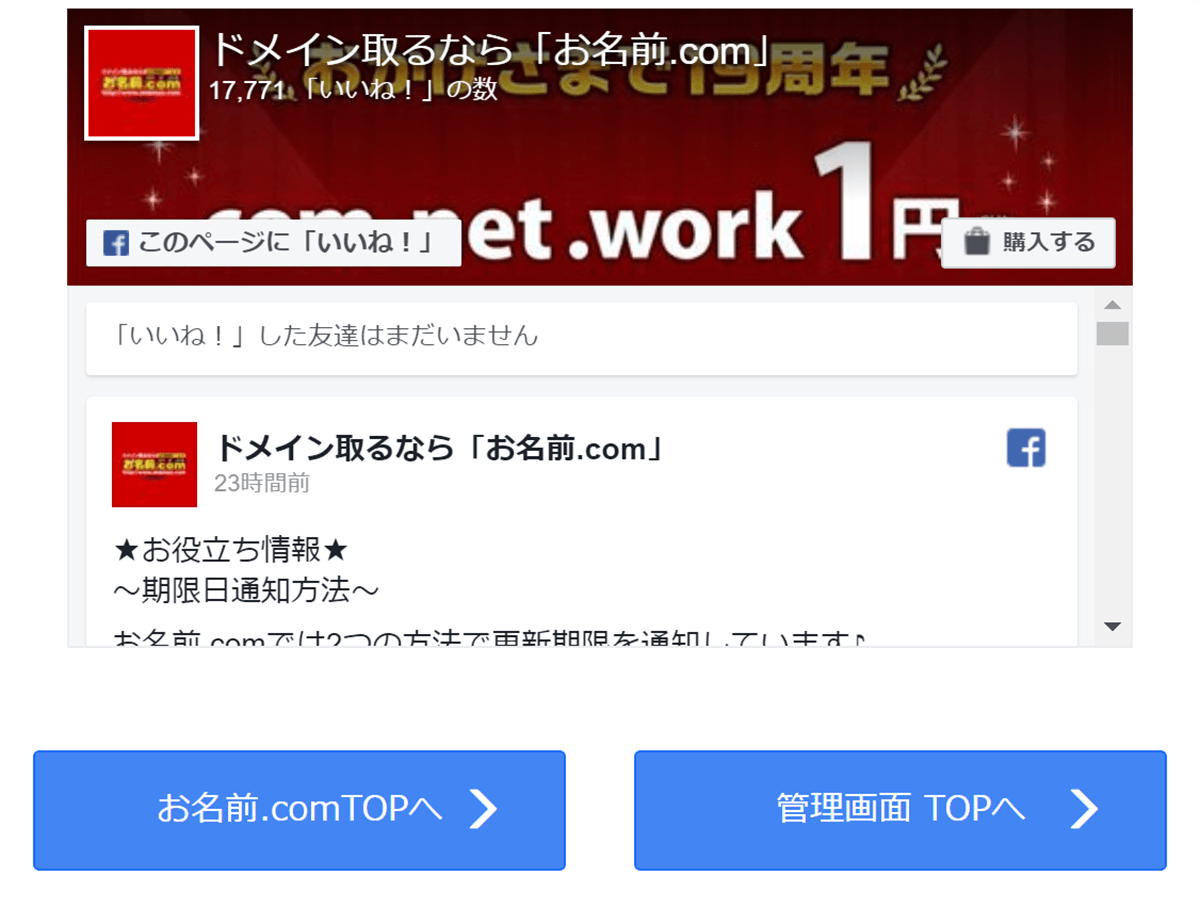Screen dimensions: 1200x908
Task: Click the Facebook logo inside the like button
Action: coord(116,243)
